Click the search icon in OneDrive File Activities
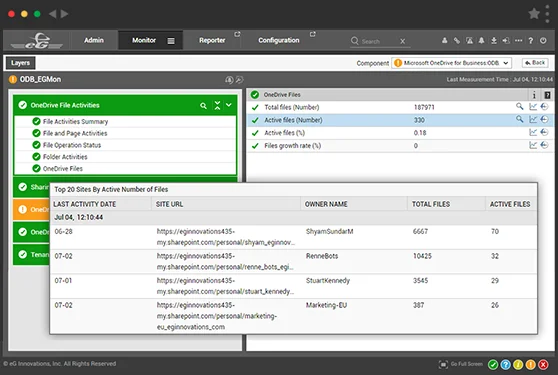558x375 pixels. tap(203, 106)
